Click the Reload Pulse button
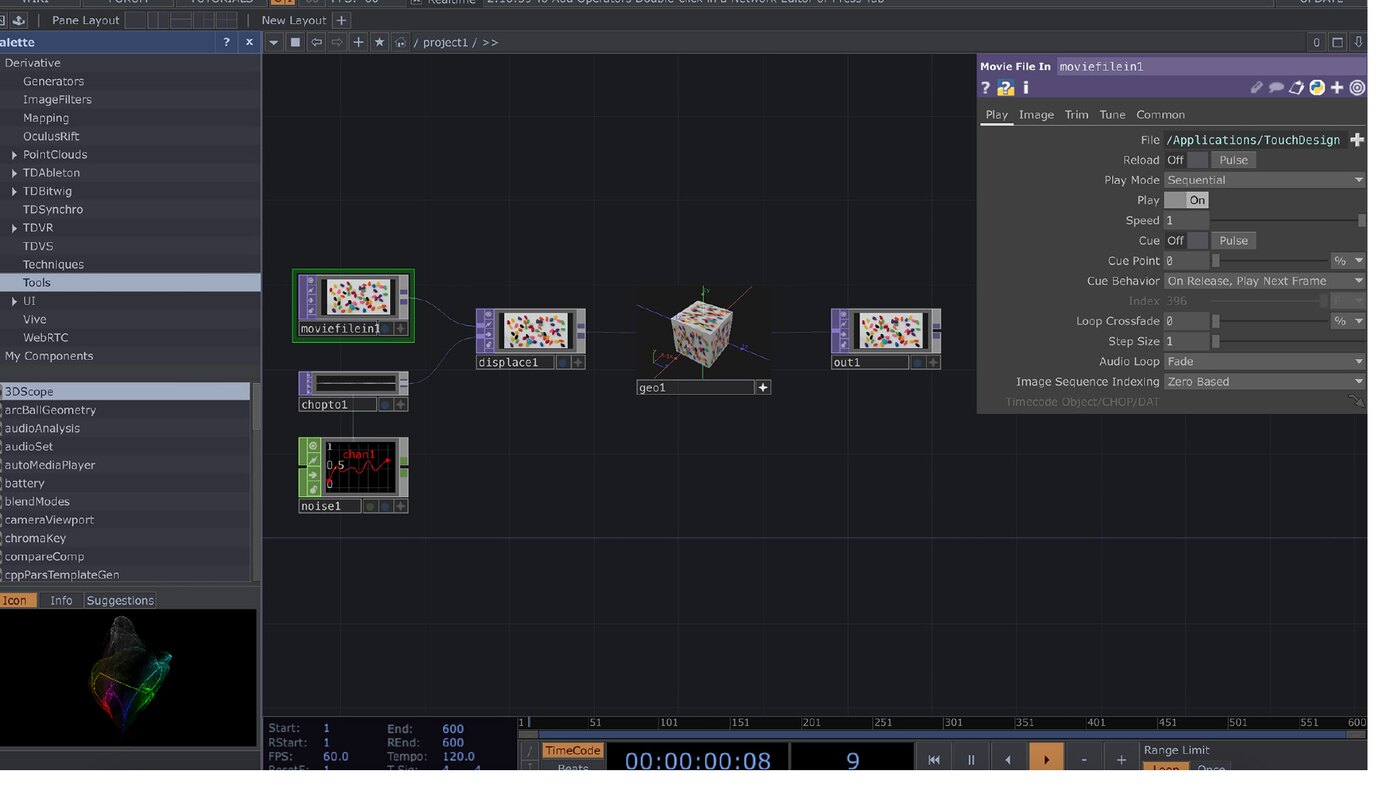The height and width of the screenshot is (788, 1400). (x=1233, y=160)
